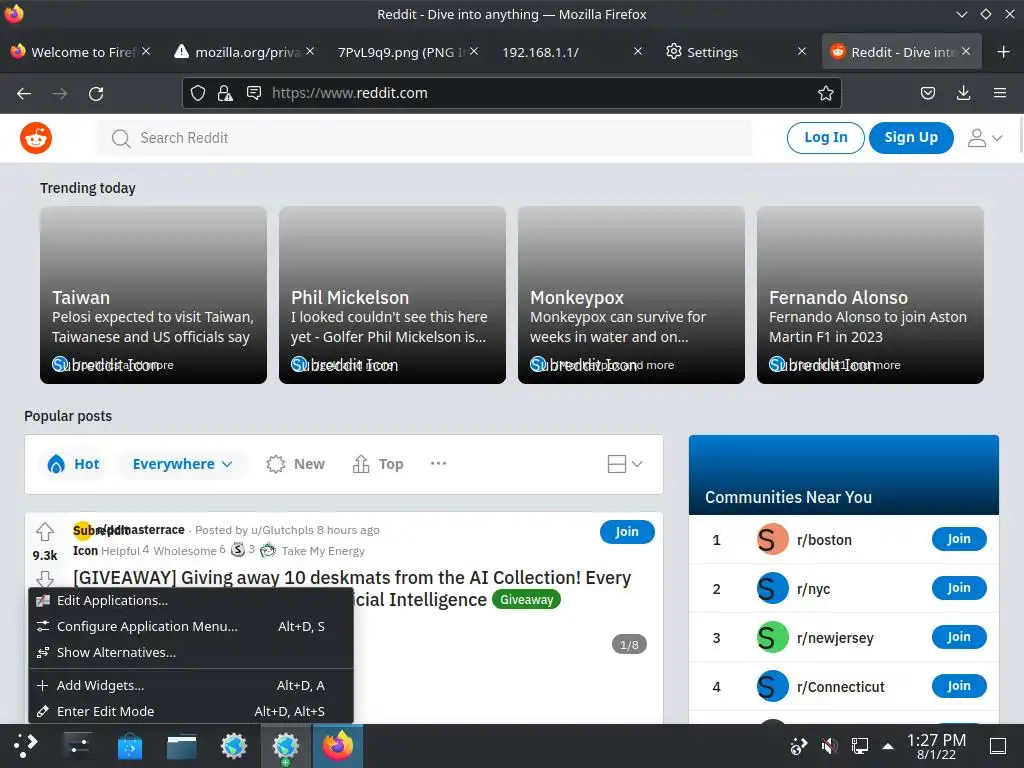Open the KDE application launcher
The image size is (1024, 768).
pos(25,746)
